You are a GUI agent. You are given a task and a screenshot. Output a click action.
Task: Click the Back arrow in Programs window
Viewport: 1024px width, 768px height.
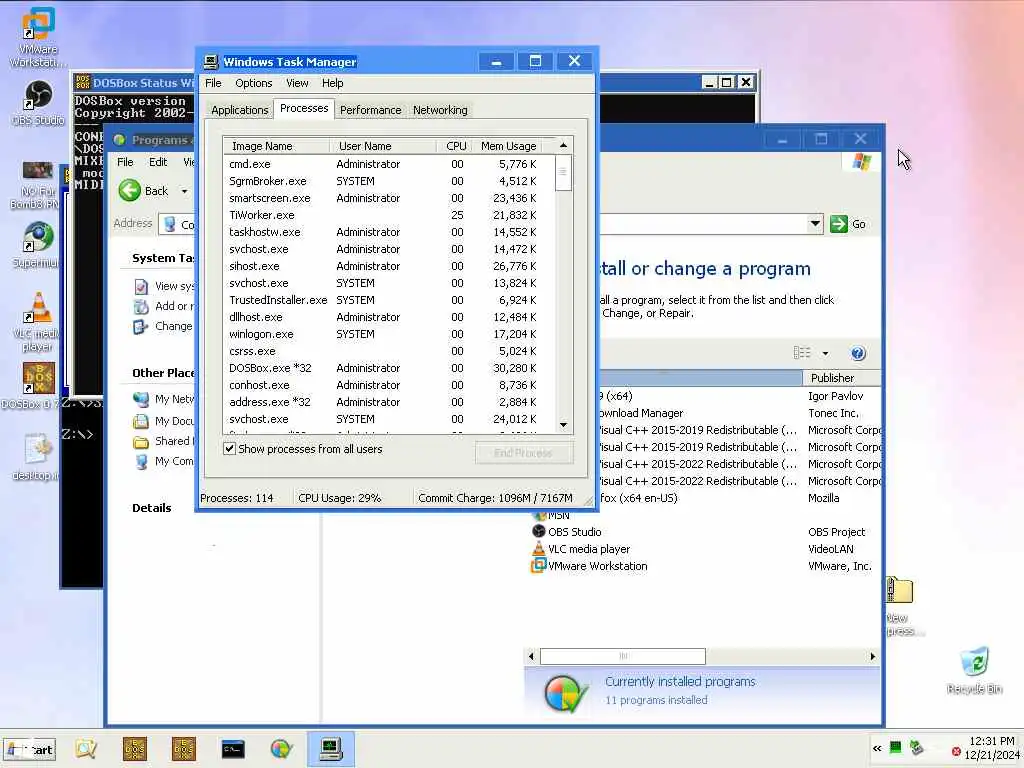(x=130, y=191)
